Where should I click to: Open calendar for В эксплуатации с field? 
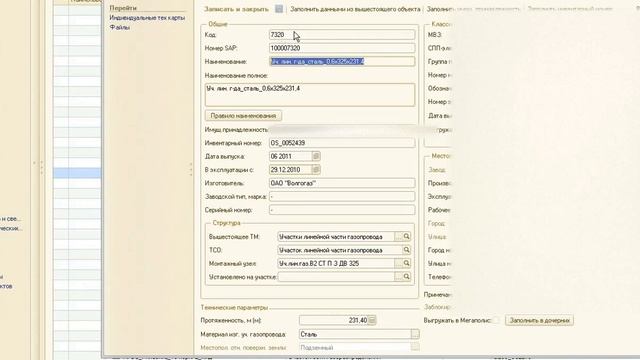pyautogui.click(x=316, y=169)
